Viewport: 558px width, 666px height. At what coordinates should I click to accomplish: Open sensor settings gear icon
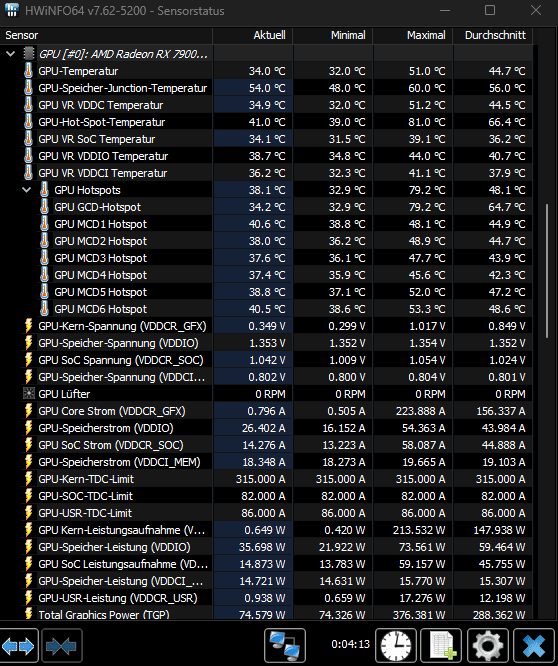pos(488,646)
